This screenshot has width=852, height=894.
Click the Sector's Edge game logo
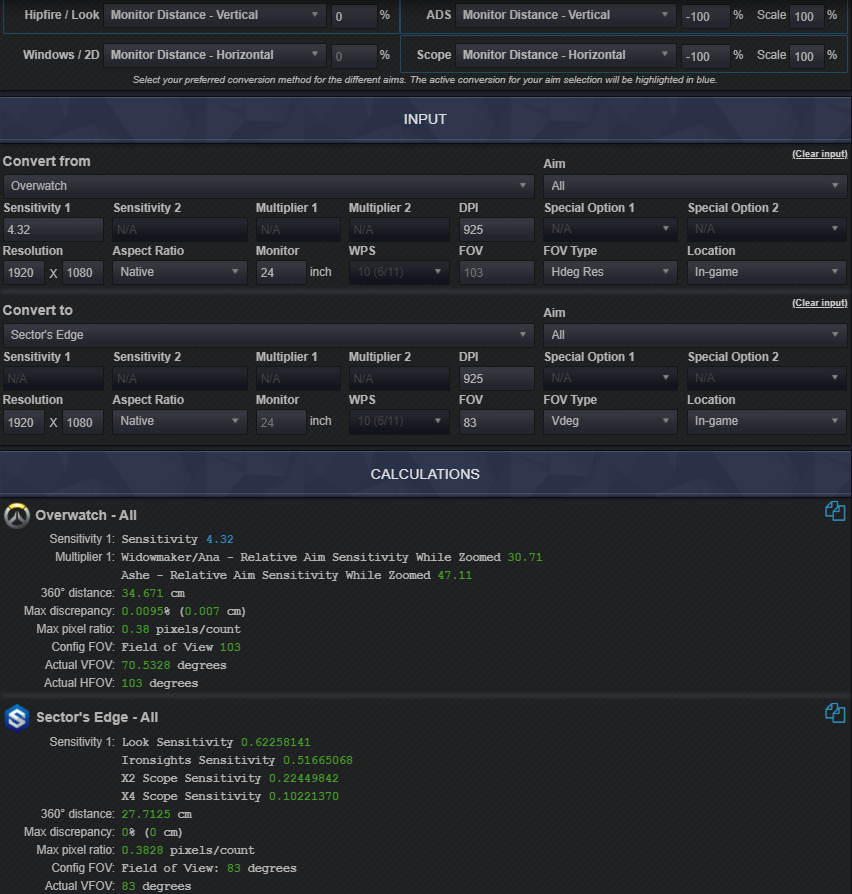coord(17,717)
